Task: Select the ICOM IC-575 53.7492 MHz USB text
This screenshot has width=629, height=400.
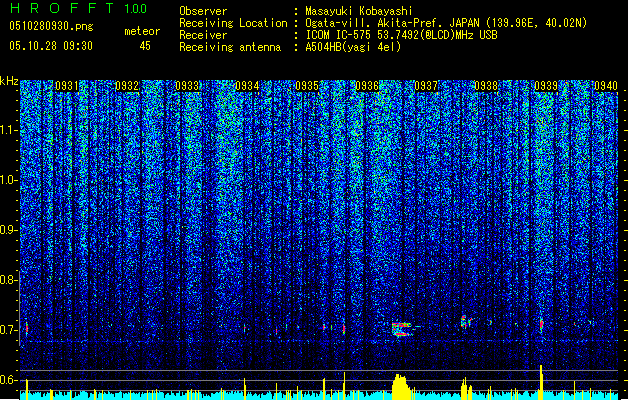Action: click(401, 35)
